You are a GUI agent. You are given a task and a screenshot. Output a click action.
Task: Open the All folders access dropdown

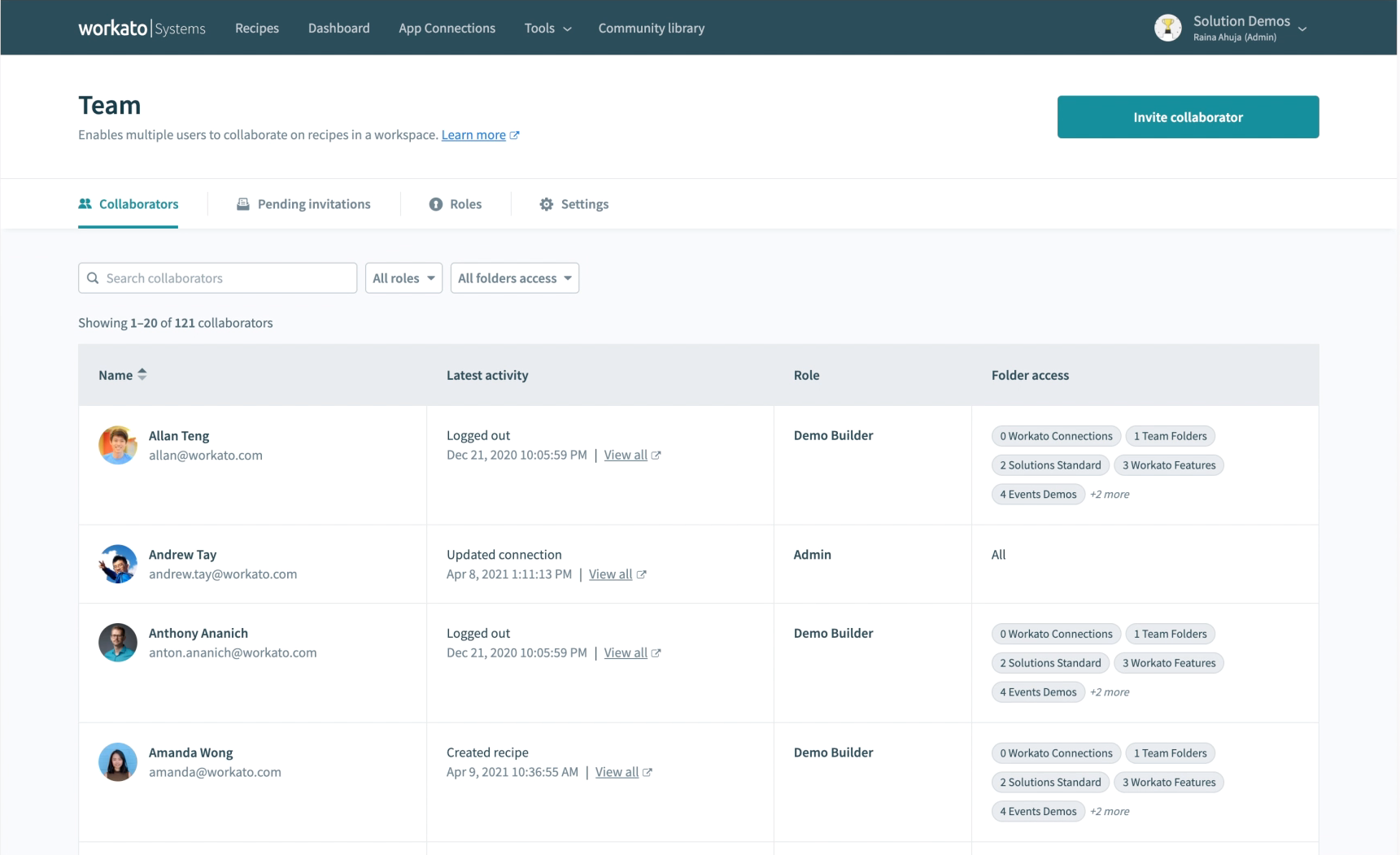pyautogui.click(x=515, y=278)
